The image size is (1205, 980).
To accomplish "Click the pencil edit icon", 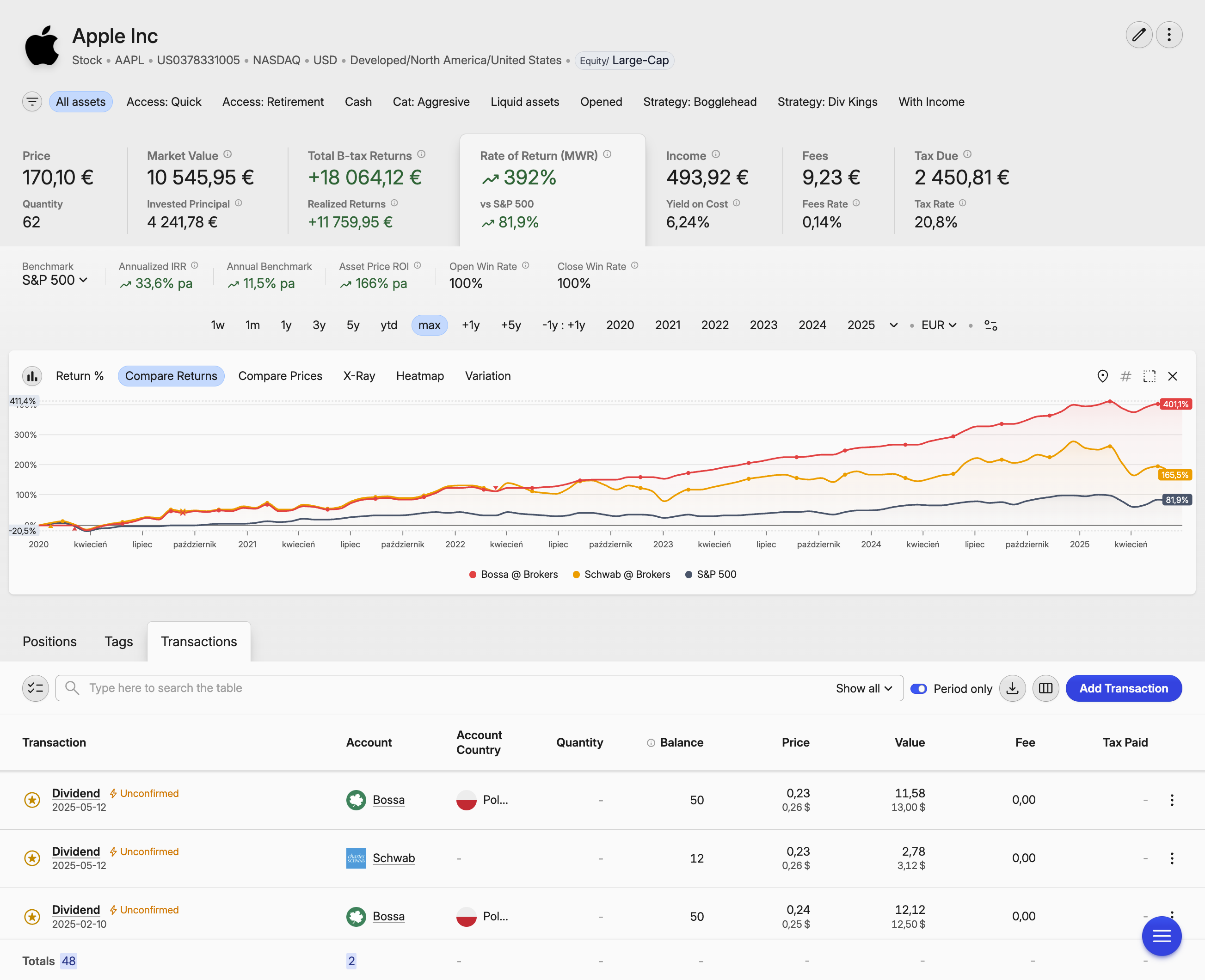I will pyautogui.click(x=1138, y=35).
